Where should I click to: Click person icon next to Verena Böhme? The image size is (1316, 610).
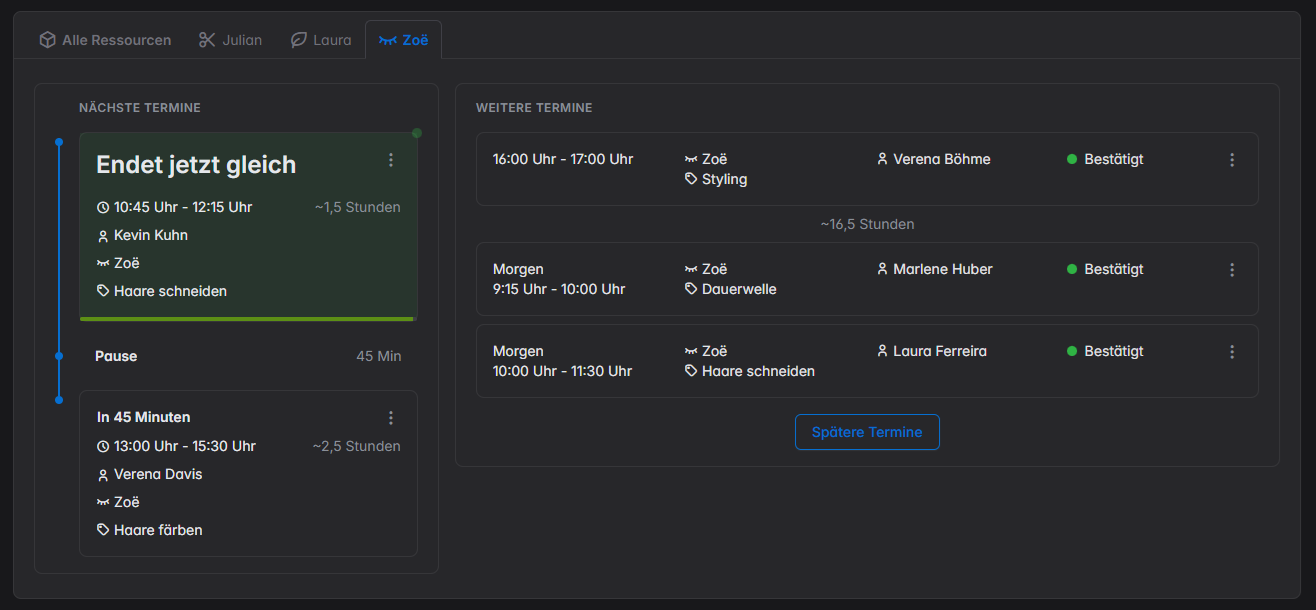[x=882, y=159]
